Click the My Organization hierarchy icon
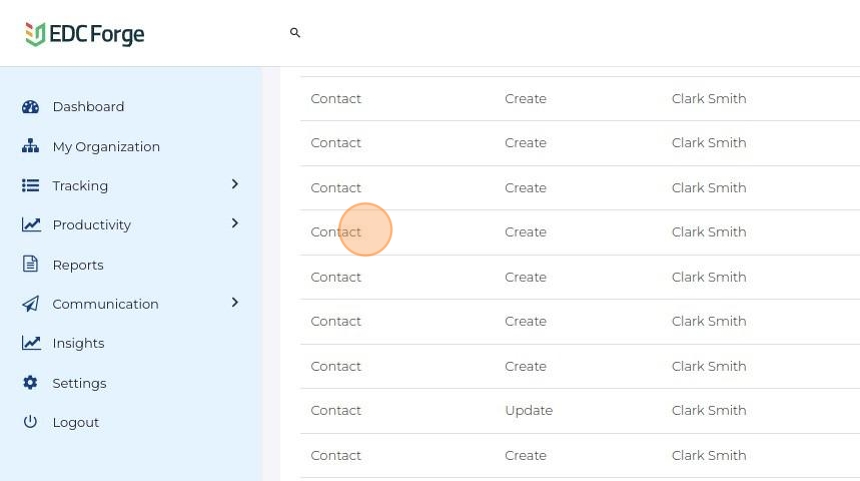This screenshot has width=860, height=481. click(31, 146)
